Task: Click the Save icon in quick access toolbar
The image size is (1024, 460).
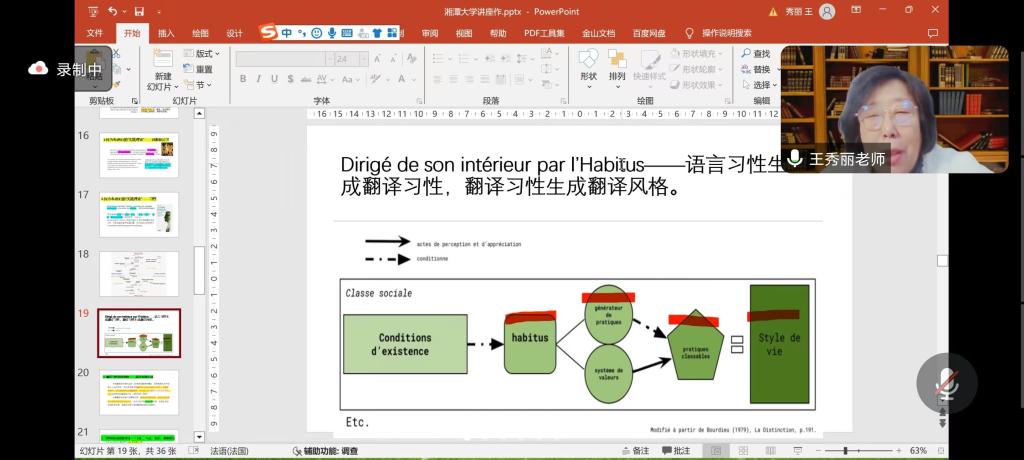Action: [139, 11]
